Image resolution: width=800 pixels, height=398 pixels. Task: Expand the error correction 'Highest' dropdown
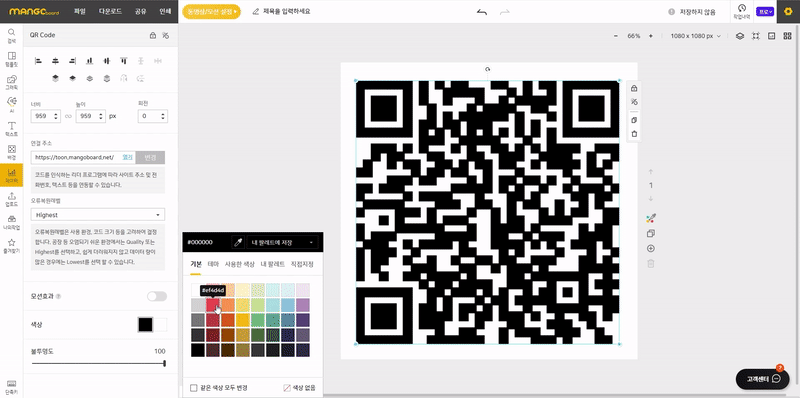(x=97, y=215)
